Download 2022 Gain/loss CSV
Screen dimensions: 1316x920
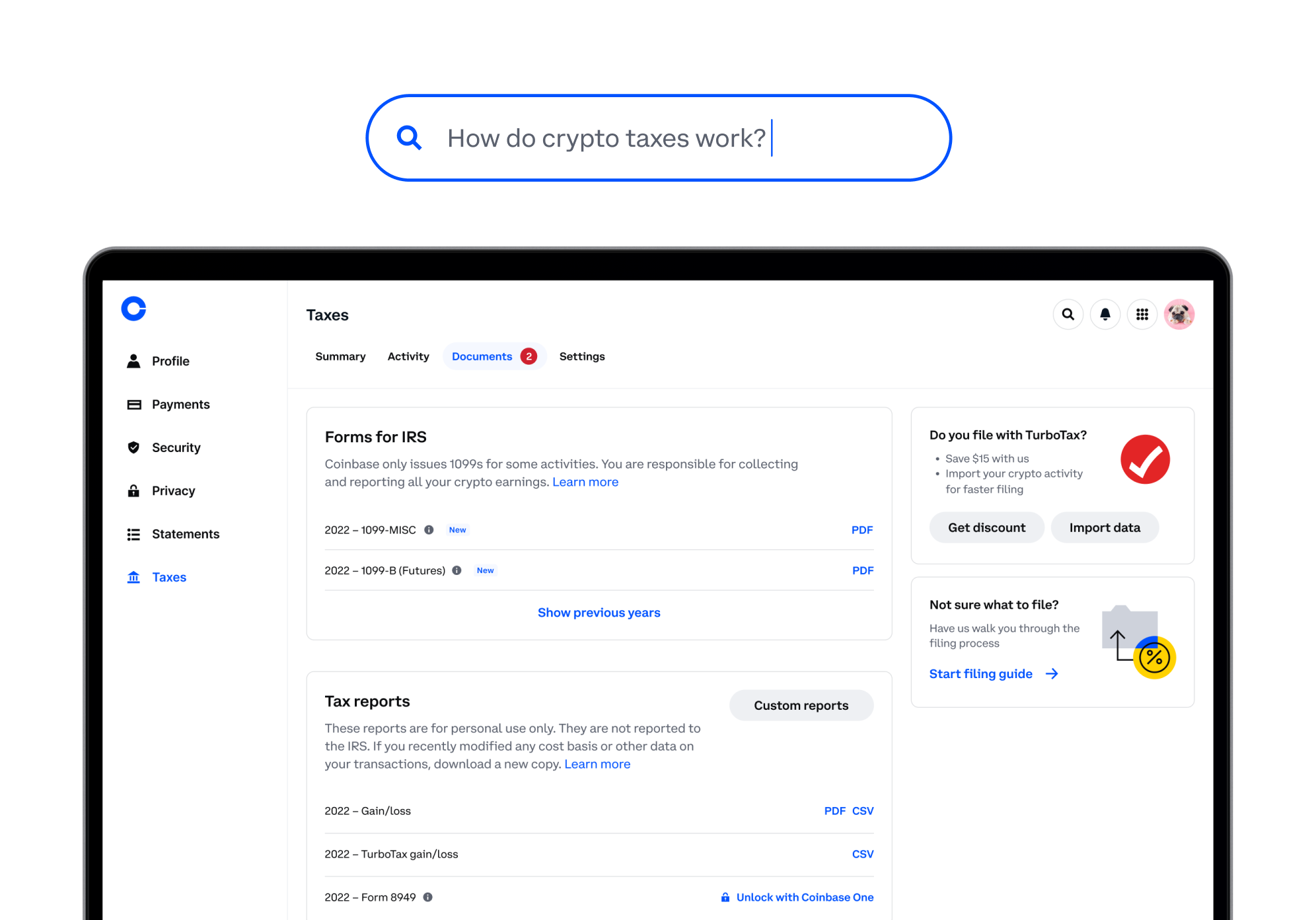click(863, 811)
